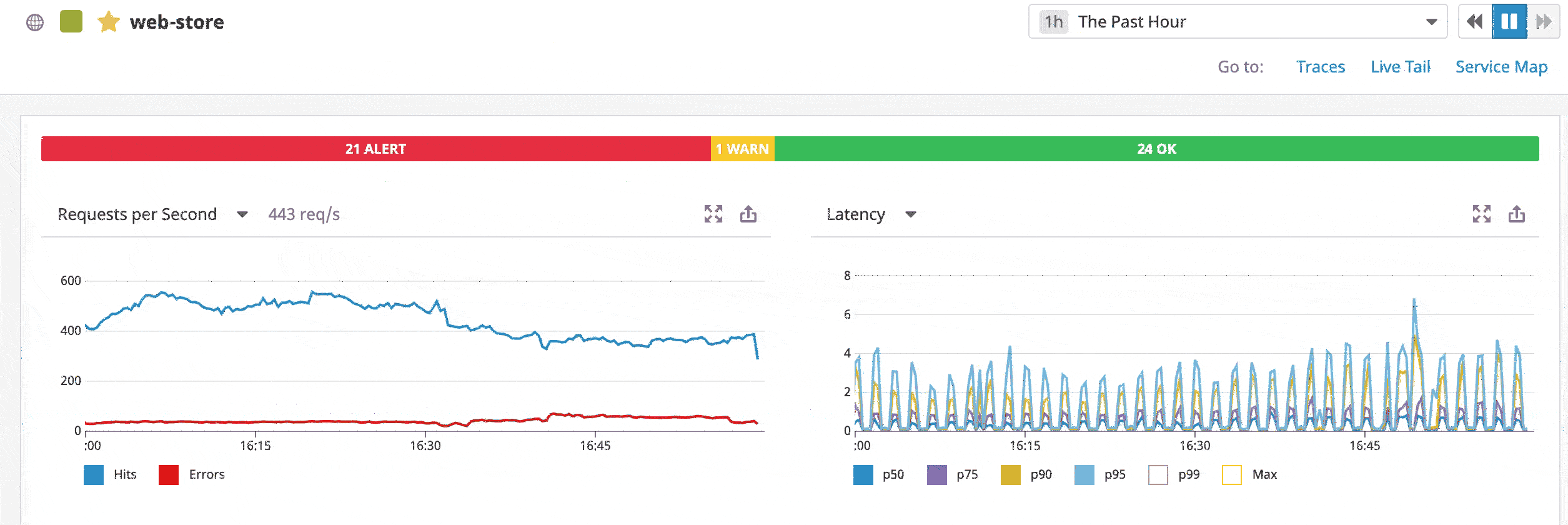Export the Latency graph via share icon
This screenshot has width=1568, height=525.
1517,214
